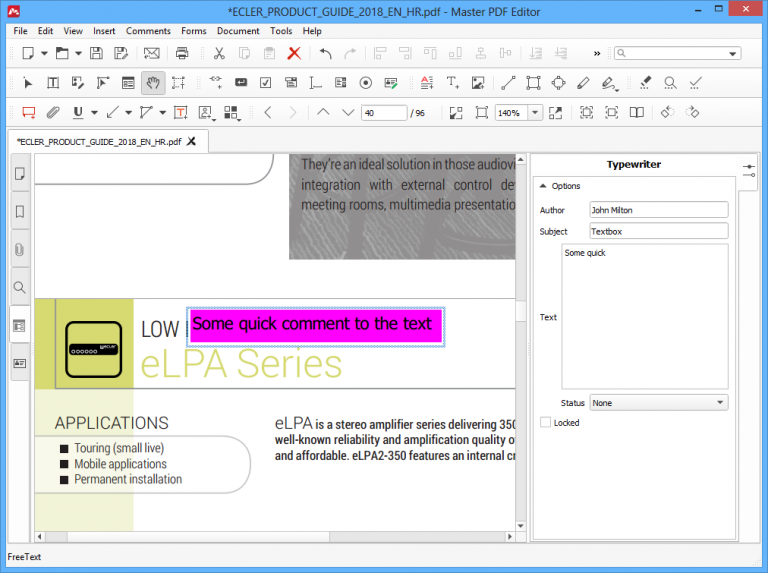Open the New document dropdown arrow

pos(44,53)
